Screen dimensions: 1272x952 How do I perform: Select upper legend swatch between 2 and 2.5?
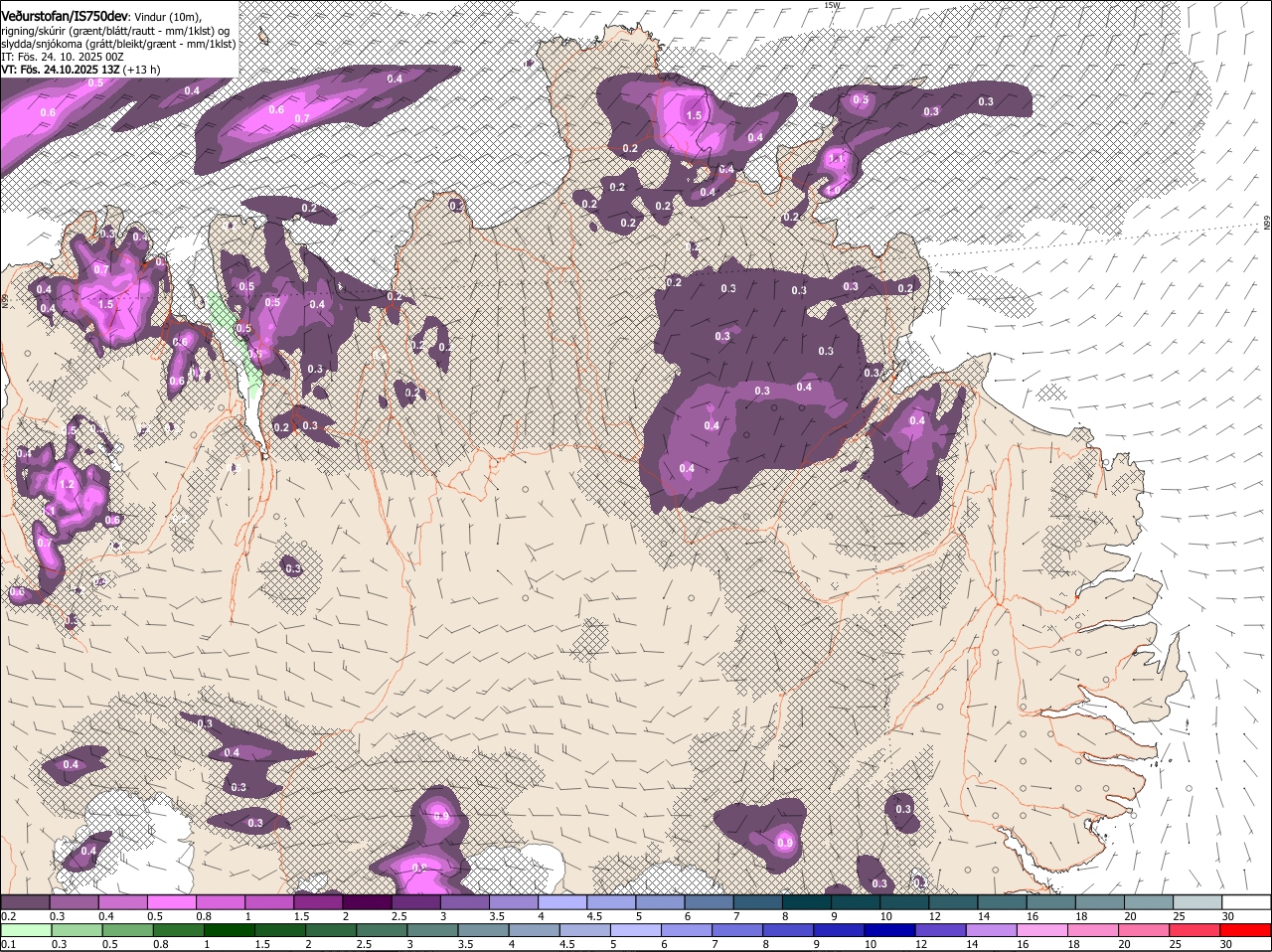[367, 901]
